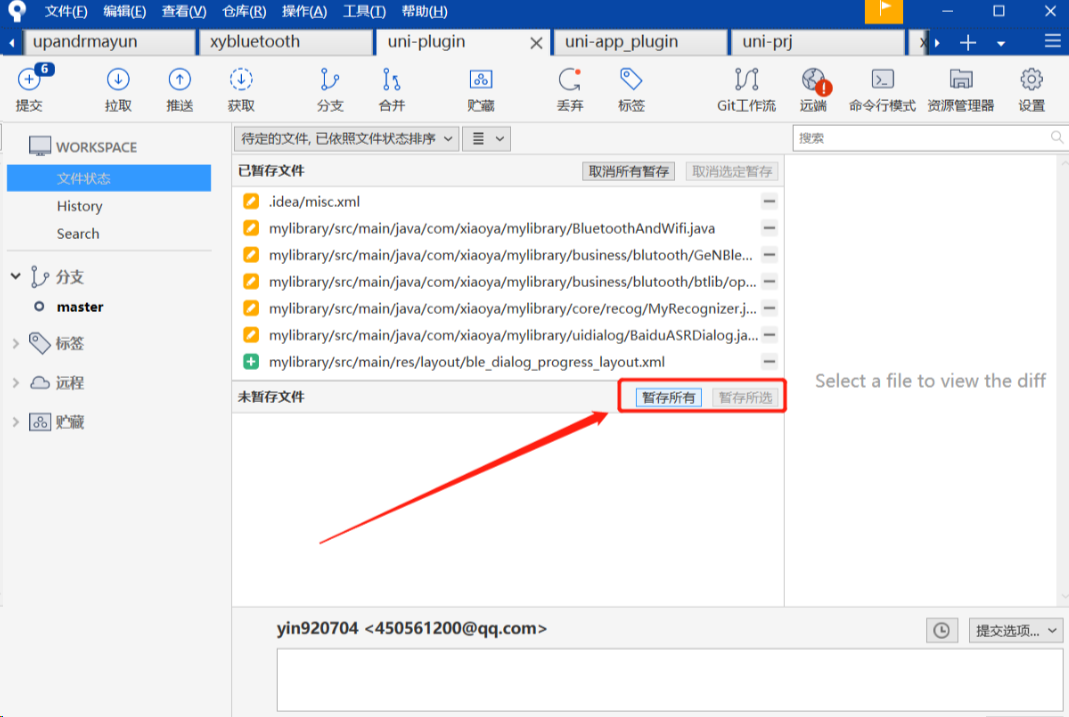
Task: Switch to the uni-app_plugin tab
Action: click(x=640, y=42)
